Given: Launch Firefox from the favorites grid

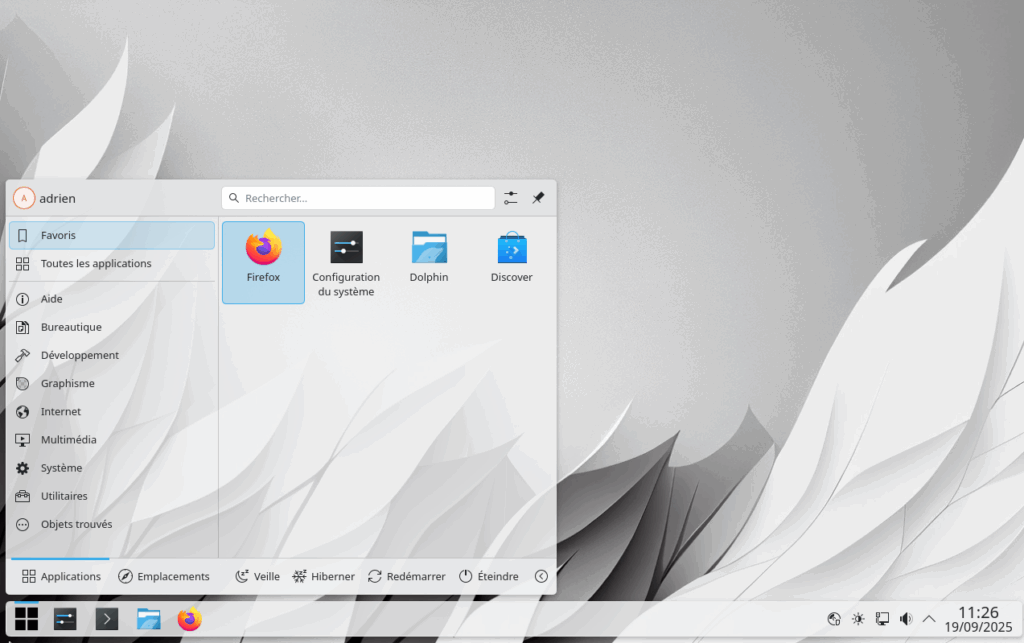Looking at the screenshot, I should coord(263,260).
